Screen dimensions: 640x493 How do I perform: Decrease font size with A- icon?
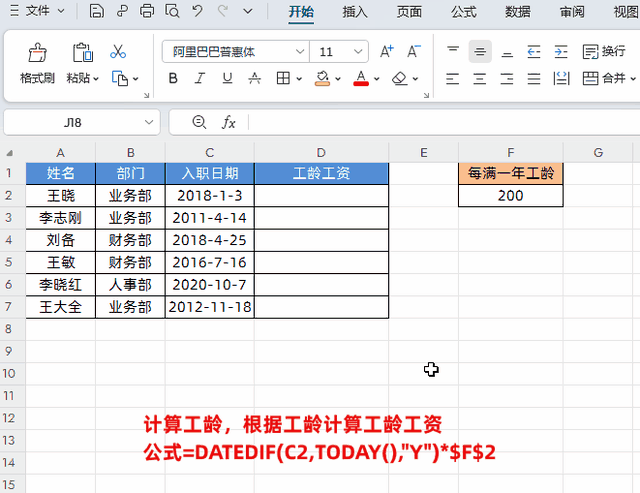pyautogui.click(x=414, y=52)
